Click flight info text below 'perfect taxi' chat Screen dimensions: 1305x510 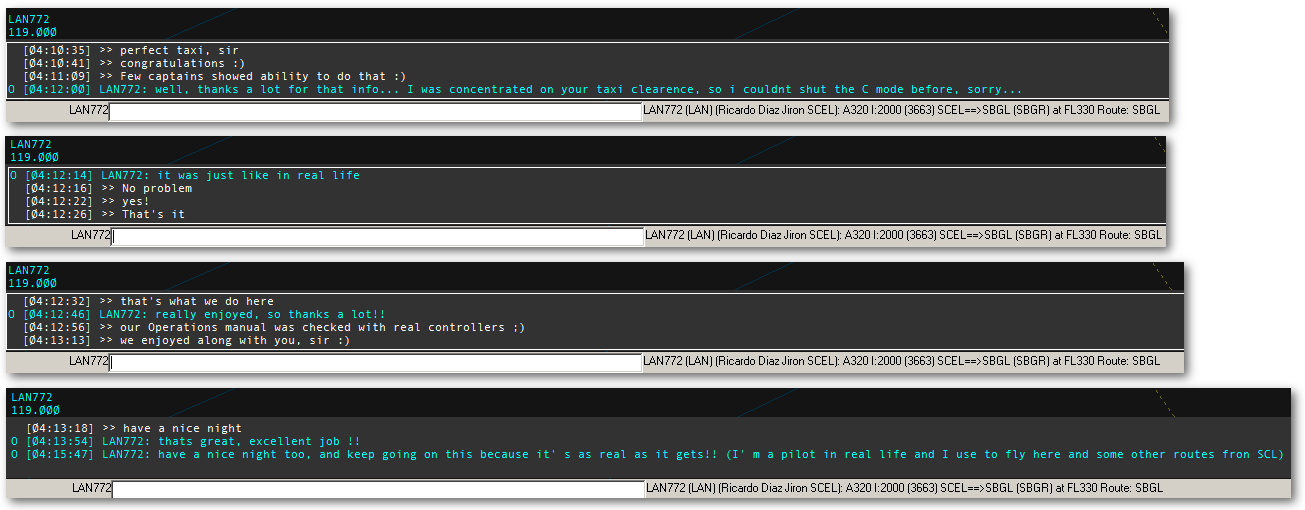click(902, 110)
